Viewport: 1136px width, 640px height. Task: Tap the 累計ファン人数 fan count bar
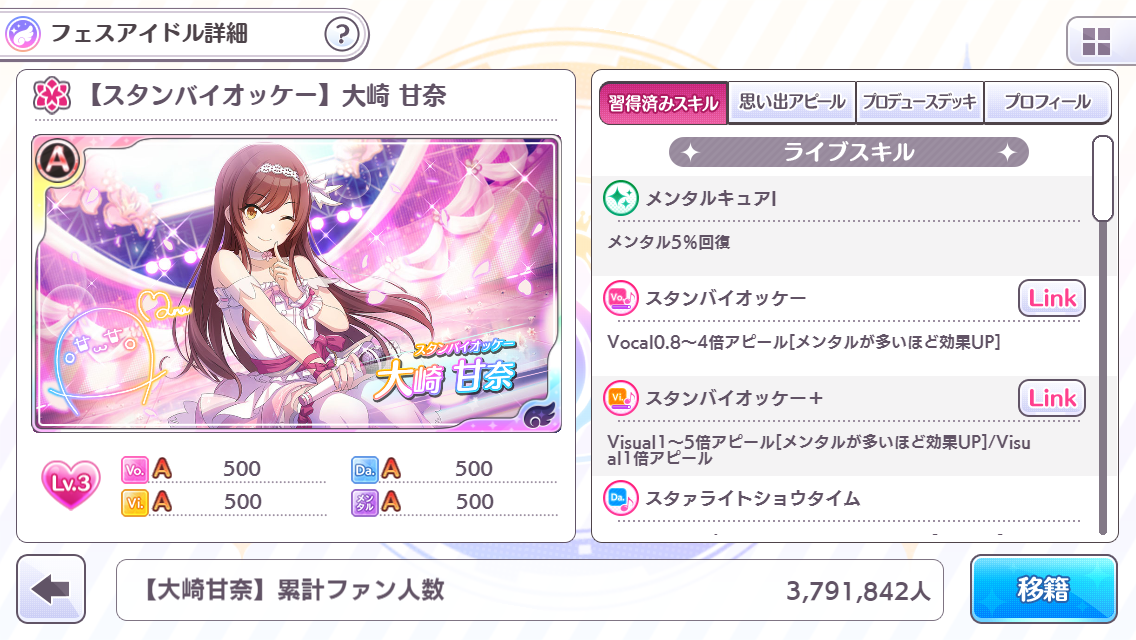click(x=530, y=590)
